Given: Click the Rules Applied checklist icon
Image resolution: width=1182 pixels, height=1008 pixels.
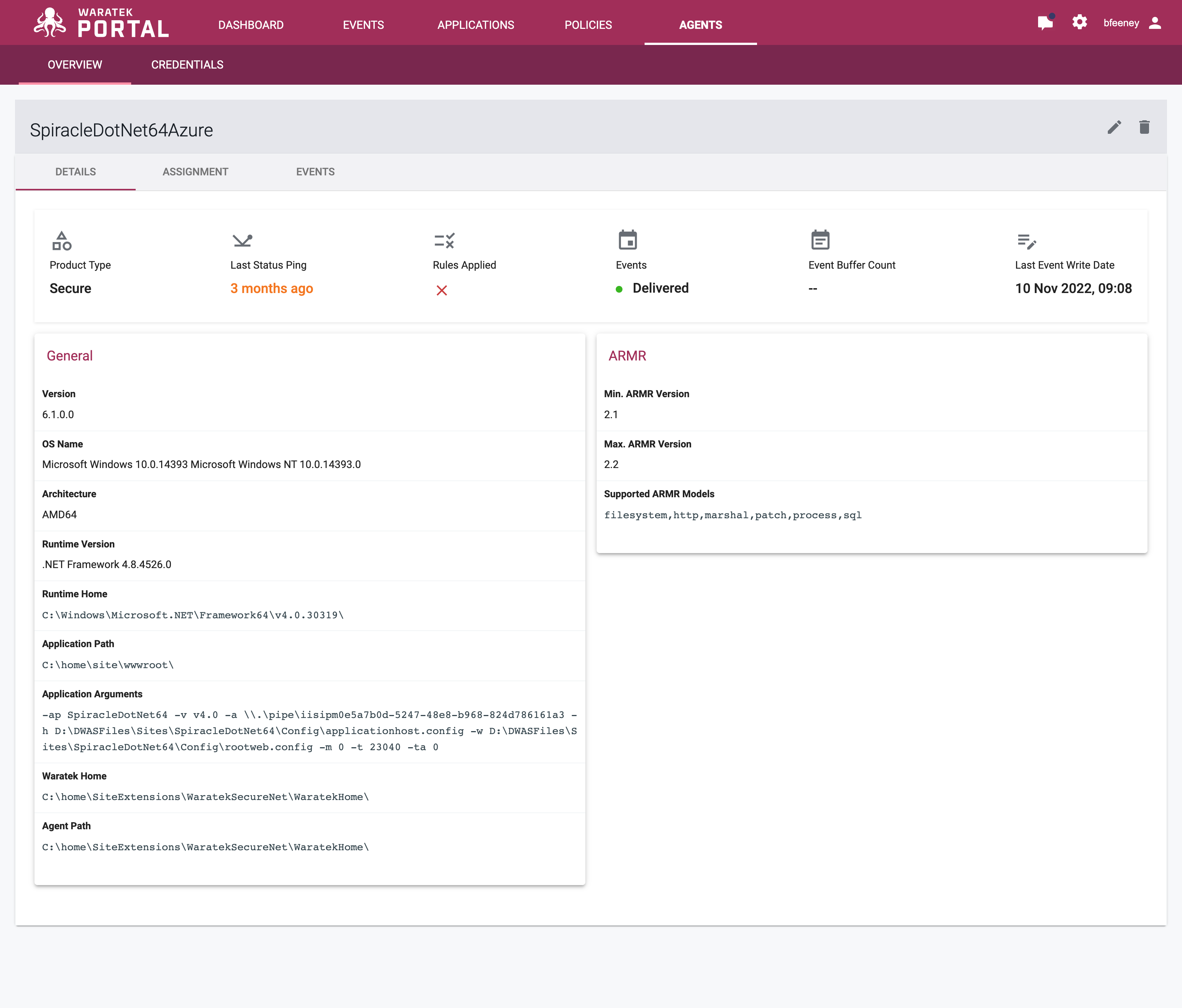Looking at the screenshot, I should 444,240.
